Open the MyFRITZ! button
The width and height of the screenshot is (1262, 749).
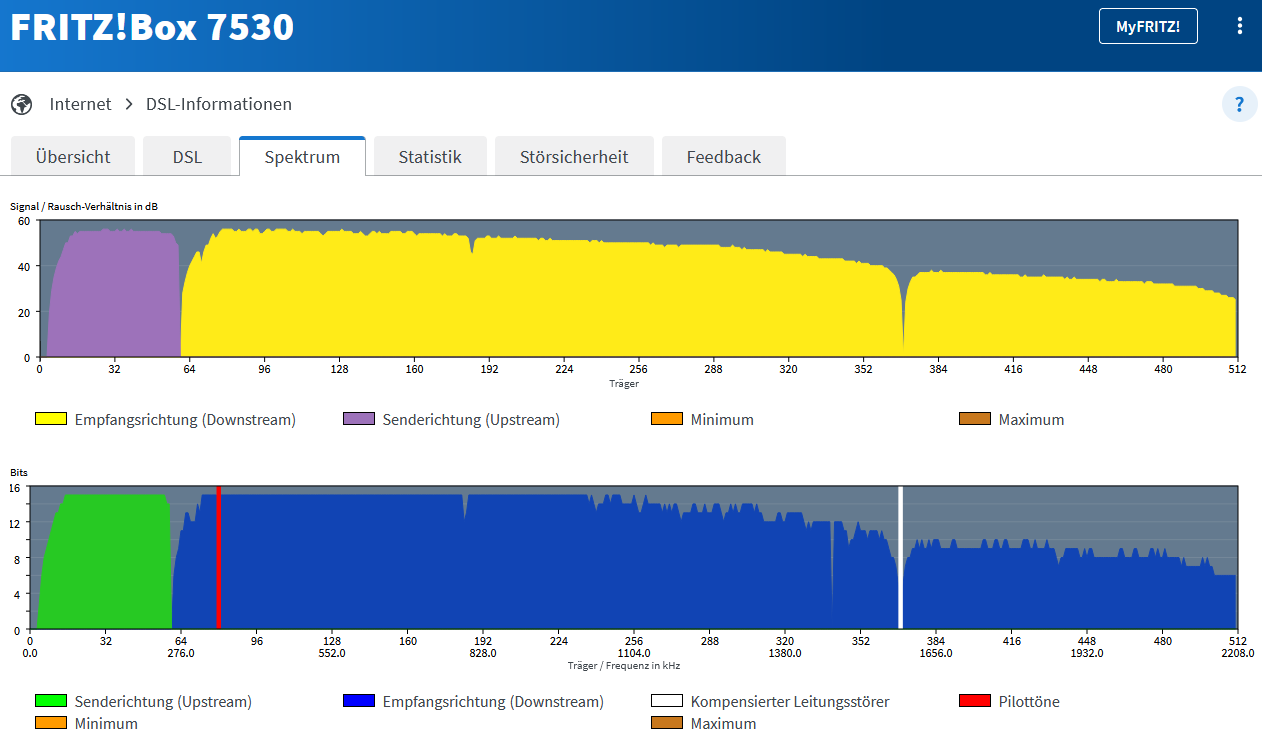coord(1147,27)
